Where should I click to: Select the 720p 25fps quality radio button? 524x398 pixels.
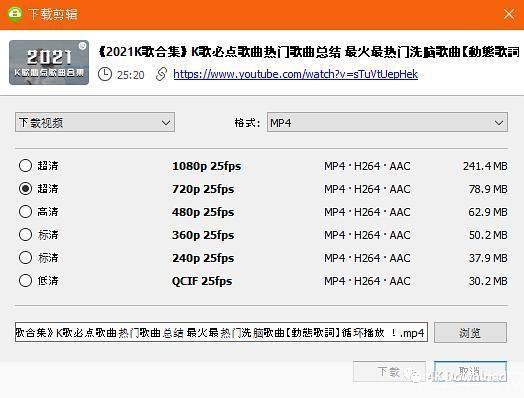[x=25, y=189]
